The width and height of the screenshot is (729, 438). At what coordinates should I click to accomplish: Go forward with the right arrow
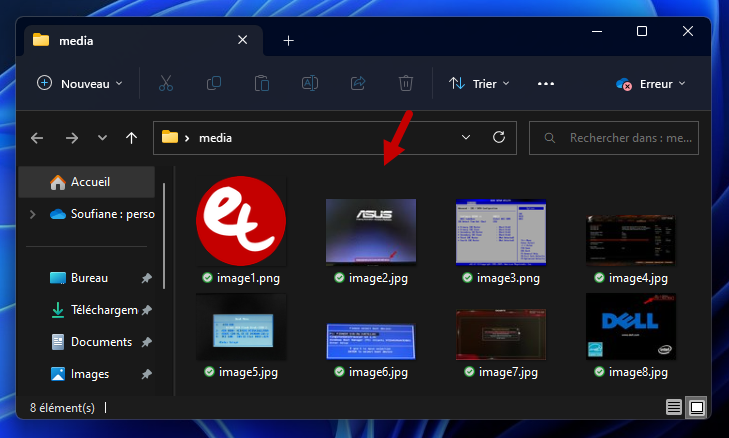(72, 138)
